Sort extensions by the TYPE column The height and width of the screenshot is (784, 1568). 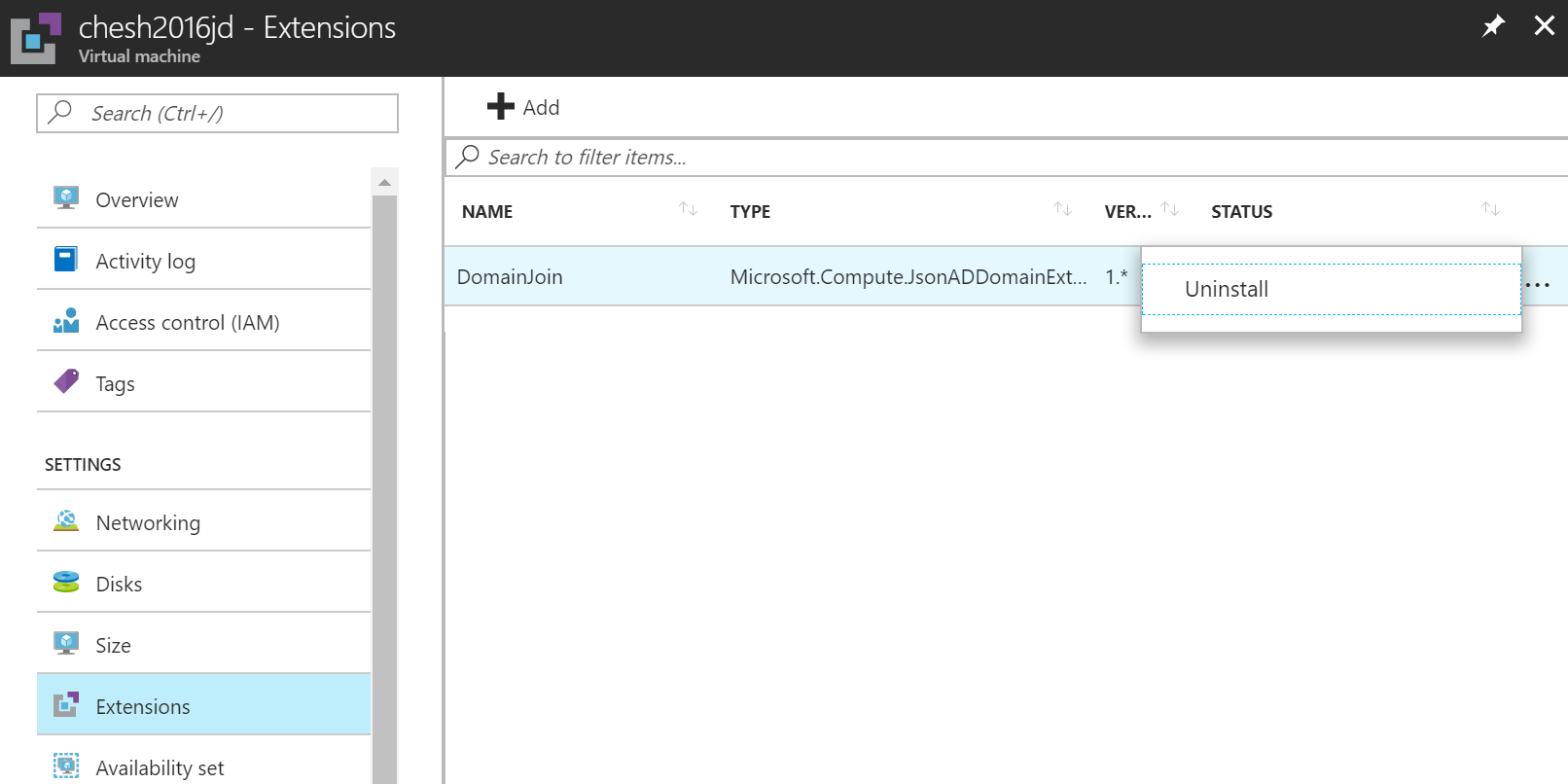[x=1062, y=209]
